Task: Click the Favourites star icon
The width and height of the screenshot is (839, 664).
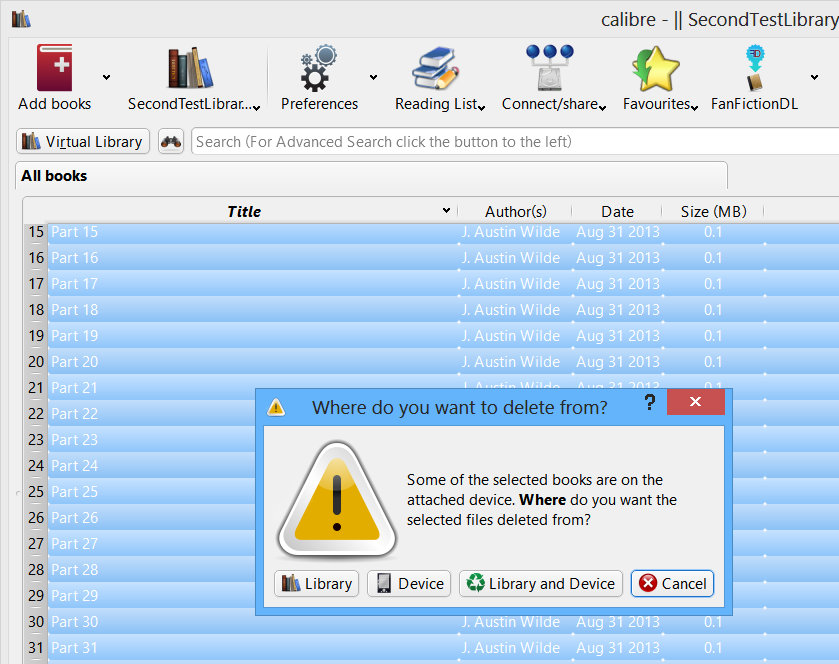Action: pos(656,68)
